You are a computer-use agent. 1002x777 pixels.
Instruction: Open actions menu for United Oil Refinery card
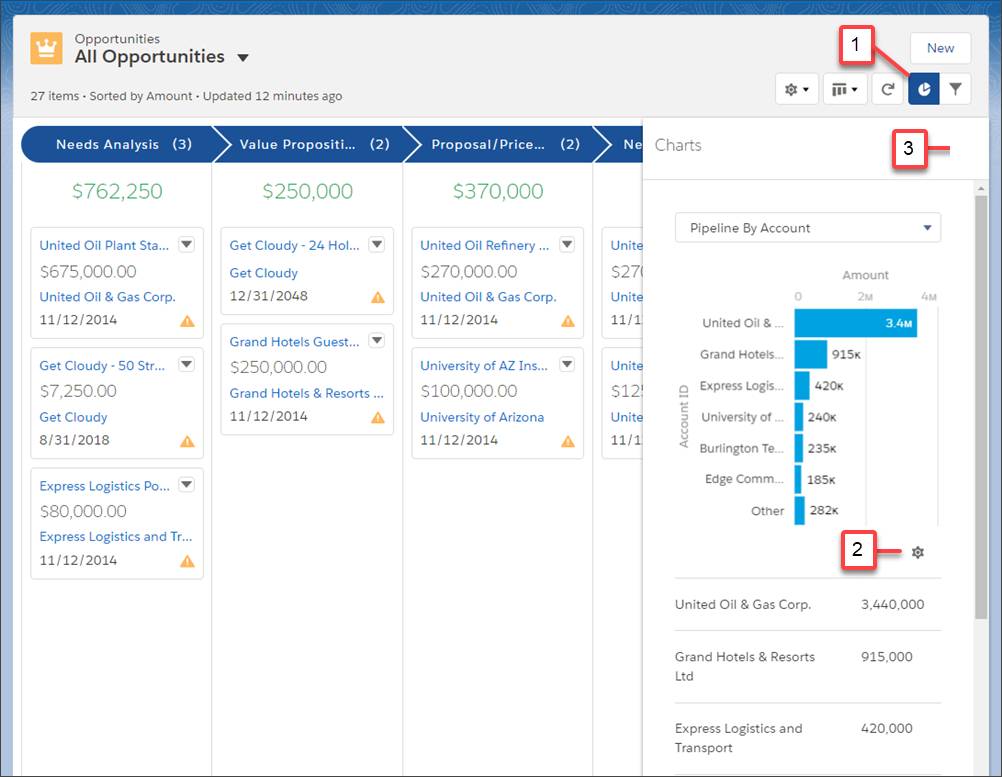[567, 244]
